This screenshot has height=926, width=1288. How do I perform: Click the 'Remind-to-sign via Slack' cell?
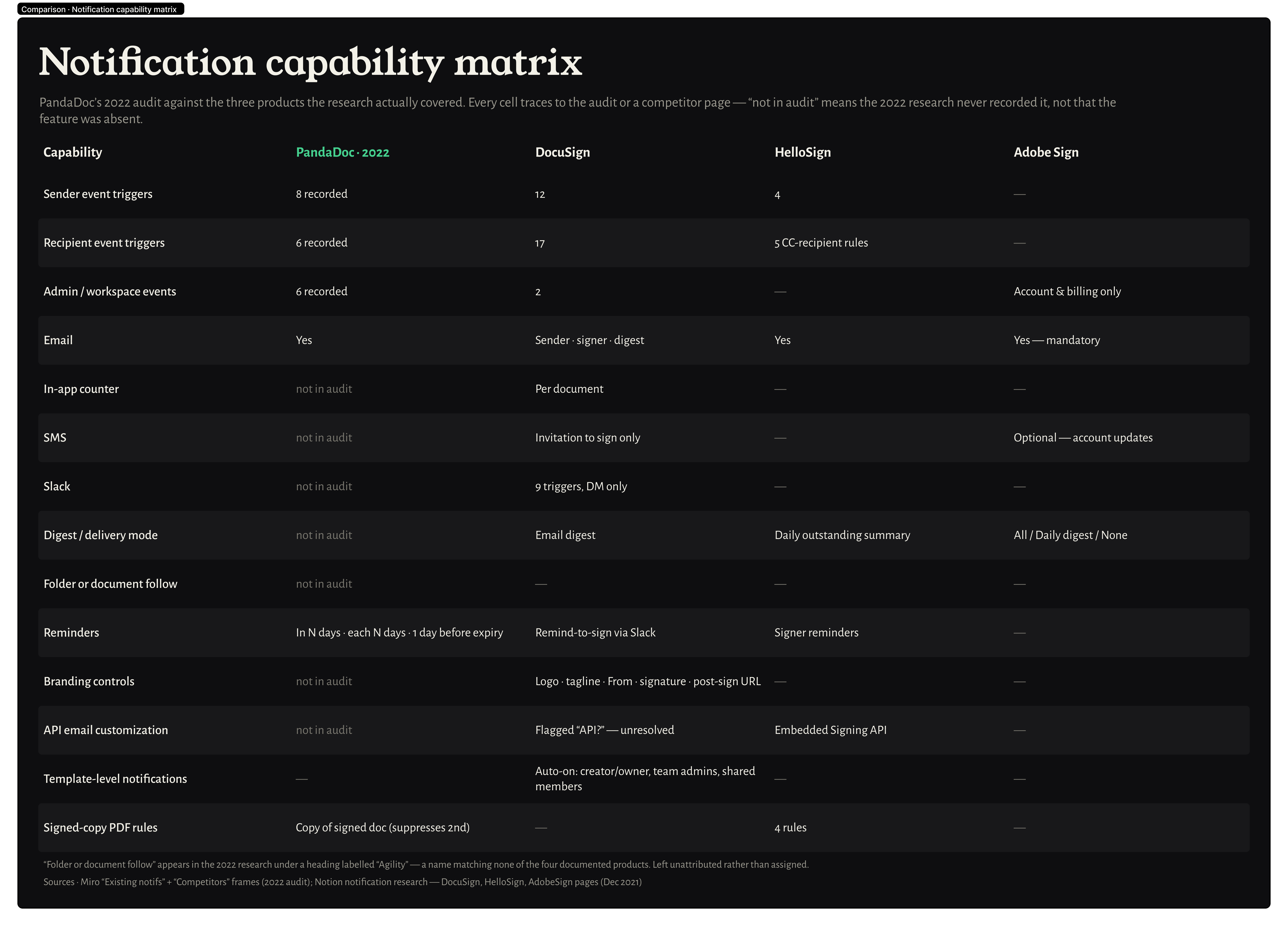[x=595, y=633]
